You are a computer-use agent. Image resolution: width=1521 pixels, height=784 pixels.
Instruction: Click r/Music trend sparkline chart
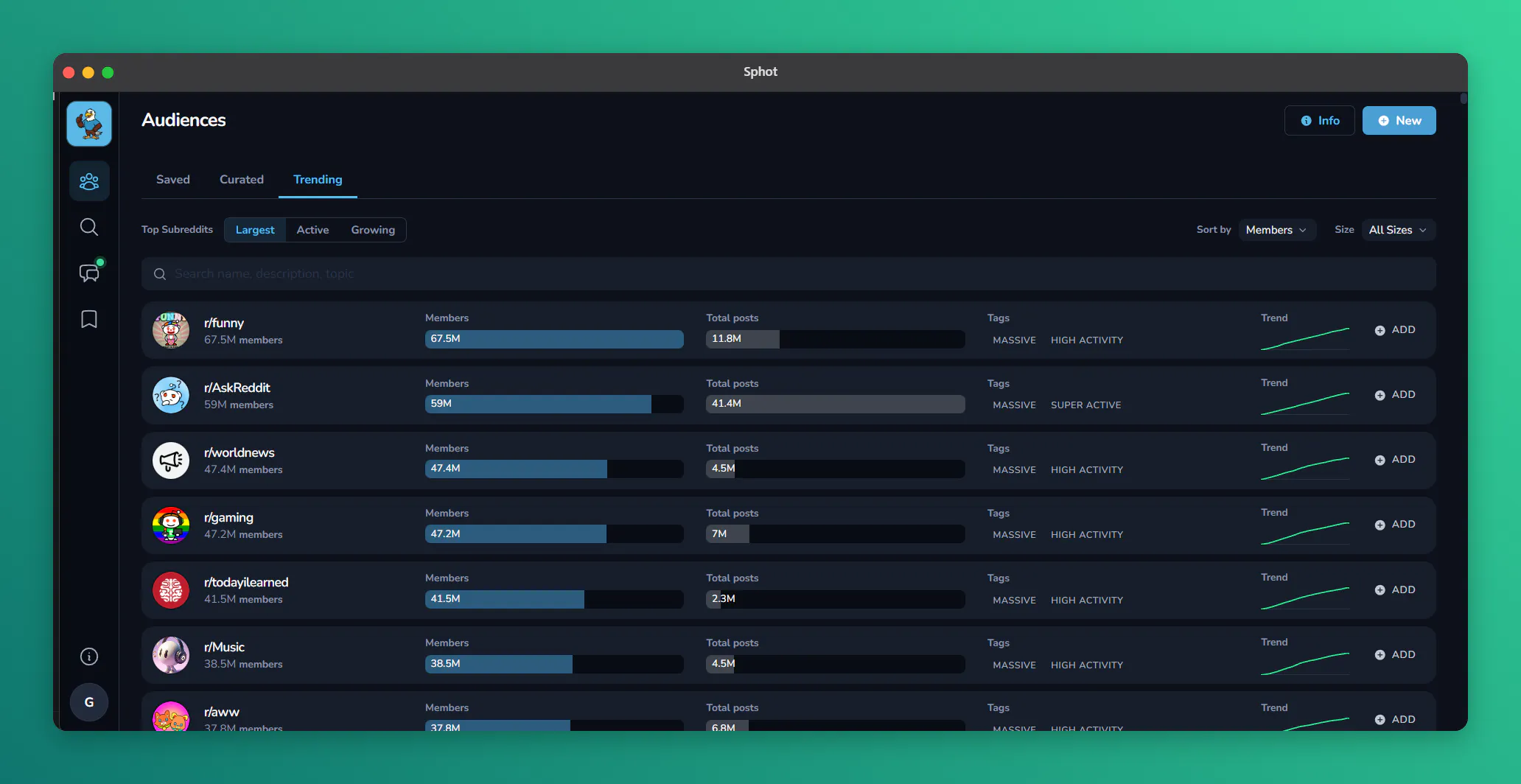click(1305, 663)
